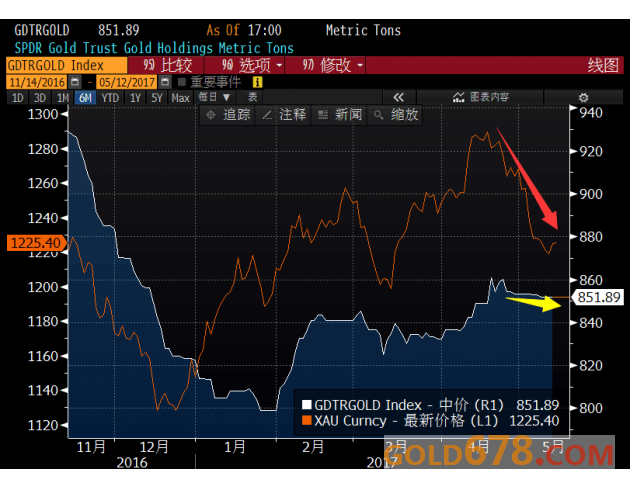The width and height of the screenshot is (630, 490).
Task: Open the 96 选项 dropdown menu
Action: (x=245, y=65)
